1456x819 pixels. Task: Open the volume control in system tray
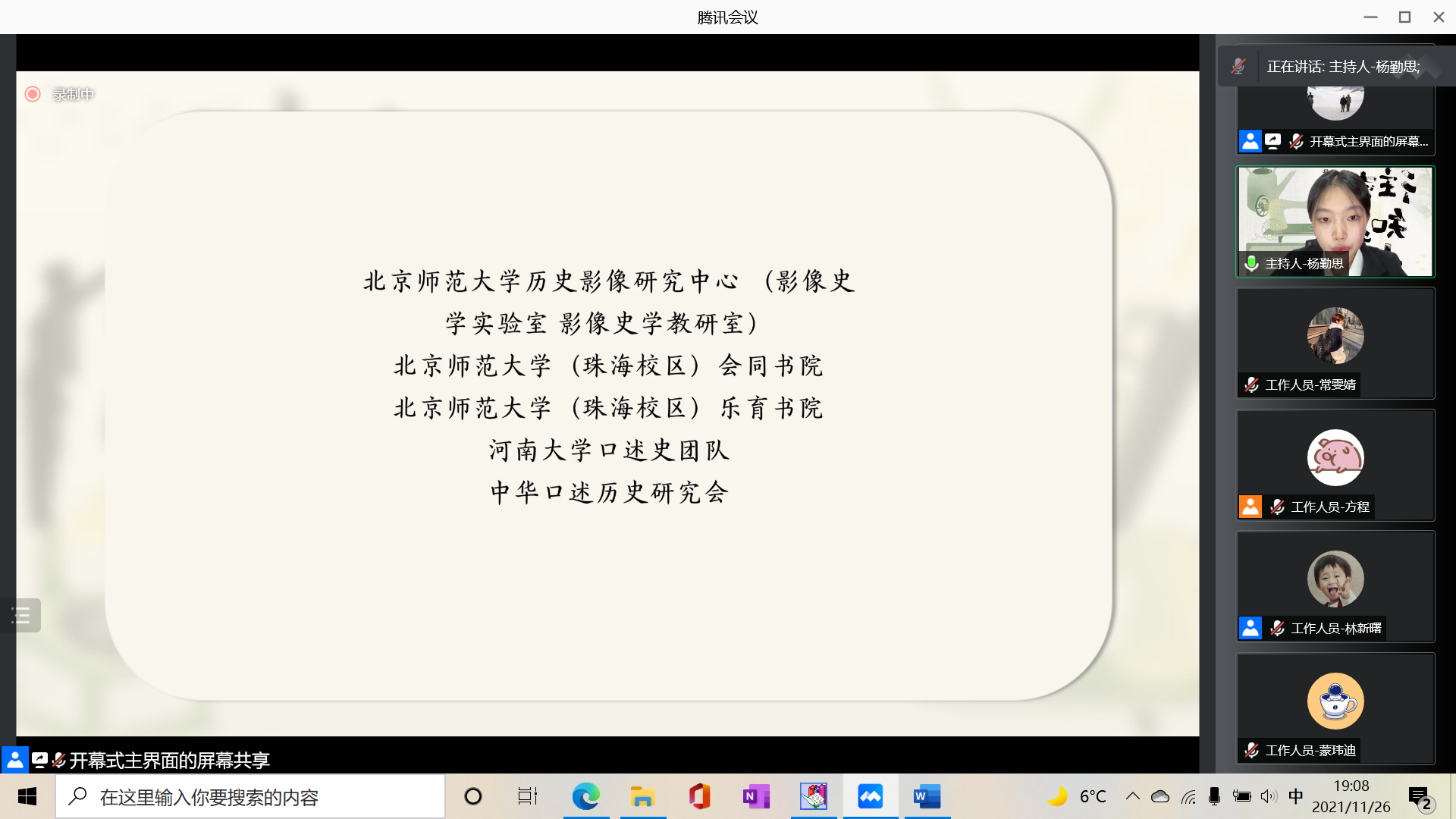pos(1269,796)
